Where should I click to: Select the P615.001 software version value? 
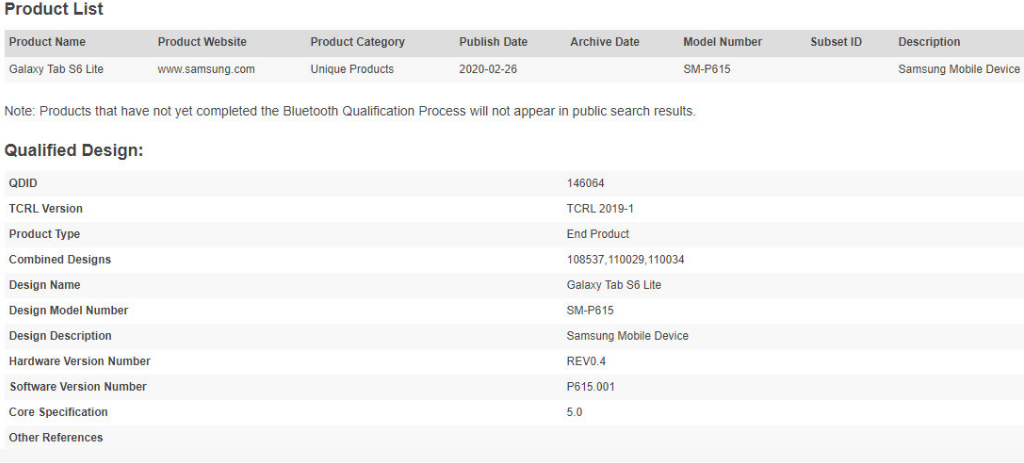coord(590,387)
